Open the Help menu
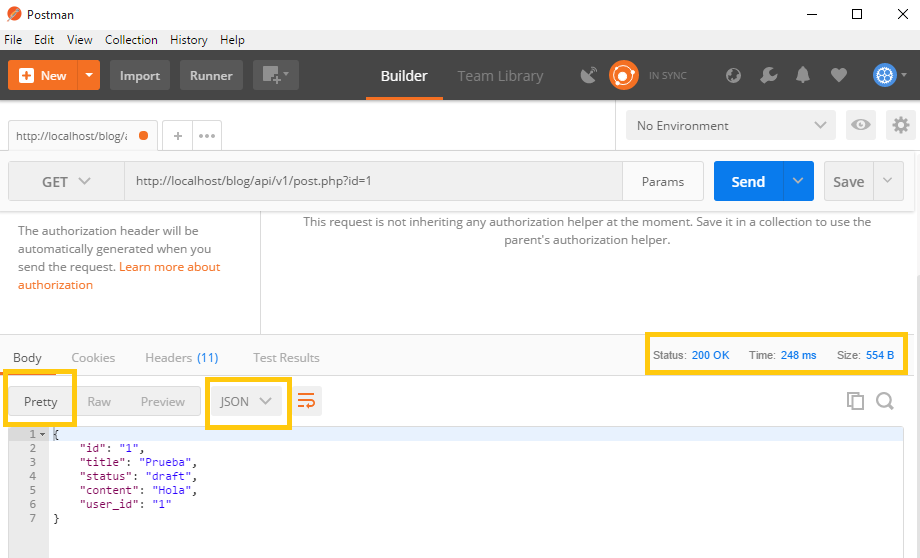The image size is (920, 558). coord(232,40)
